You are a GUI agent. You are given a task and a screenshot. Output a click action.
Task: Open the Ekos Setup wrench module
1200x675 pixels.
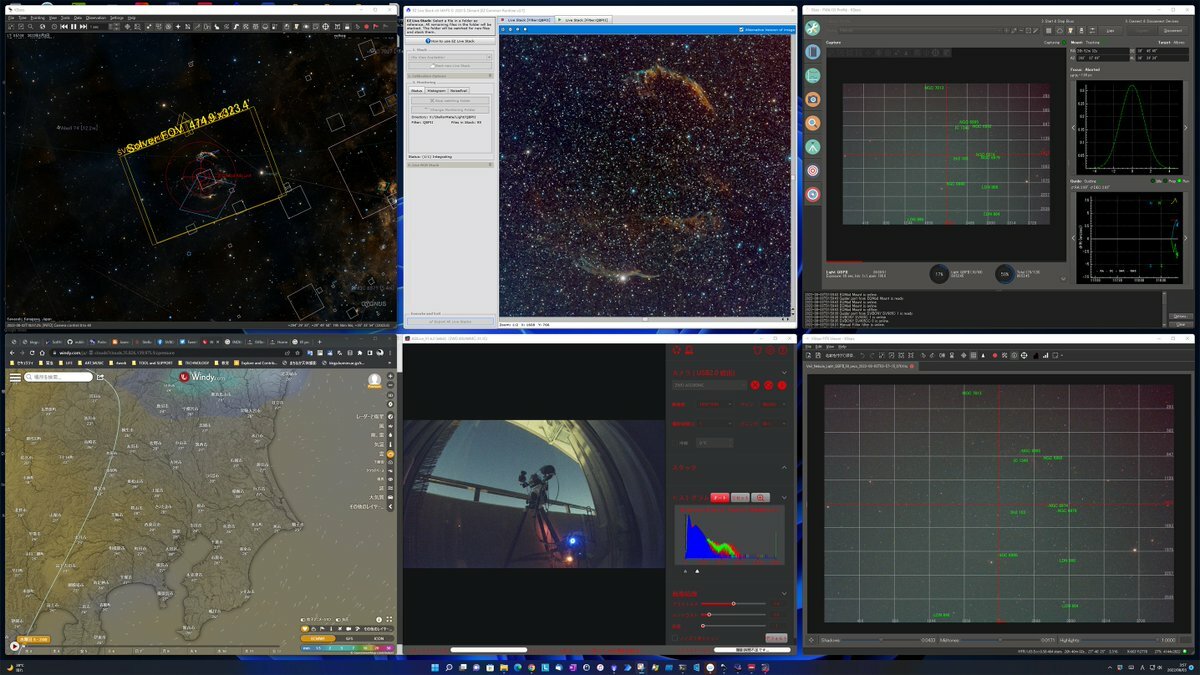coord(813,28)
